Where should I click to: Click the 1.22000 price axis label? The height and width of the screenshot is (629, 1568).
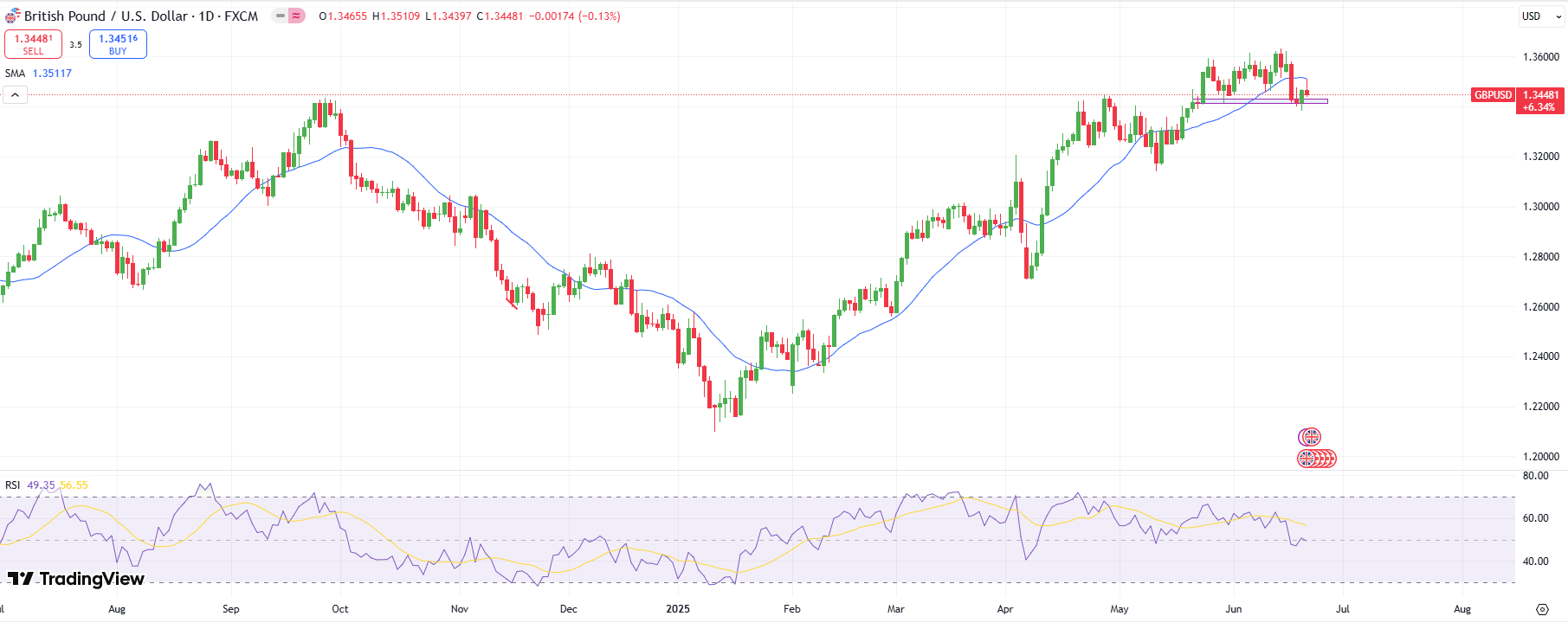[1541, 407]
